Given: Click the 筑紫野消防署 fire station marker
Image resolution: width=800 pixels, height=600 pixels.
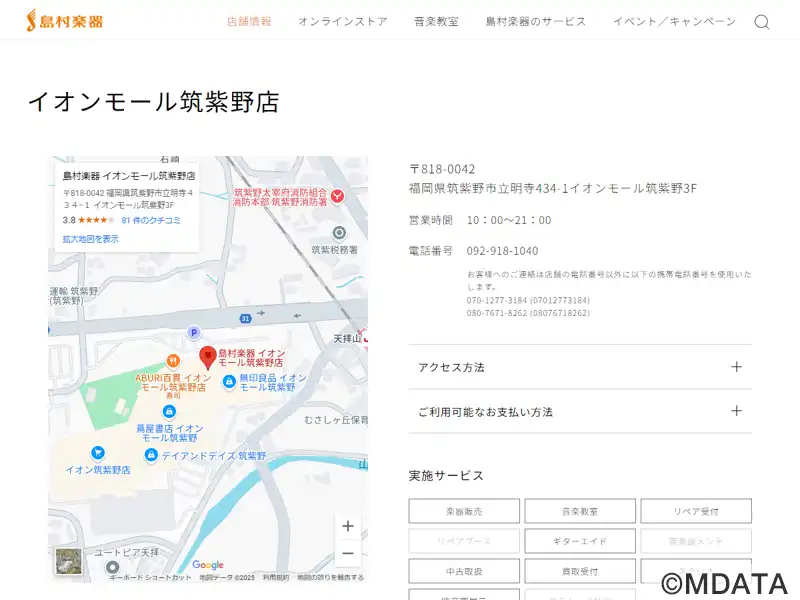Looking at the screenshot, I should pyautogui.click(x=337, y=196).
